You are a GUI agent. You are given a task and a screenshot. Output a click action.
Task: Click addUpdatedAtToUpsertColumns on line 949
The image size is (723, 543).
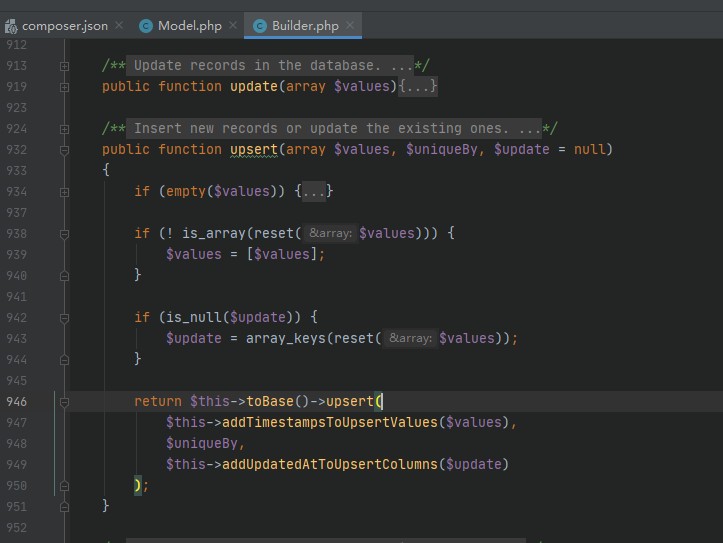pos(330,464)
